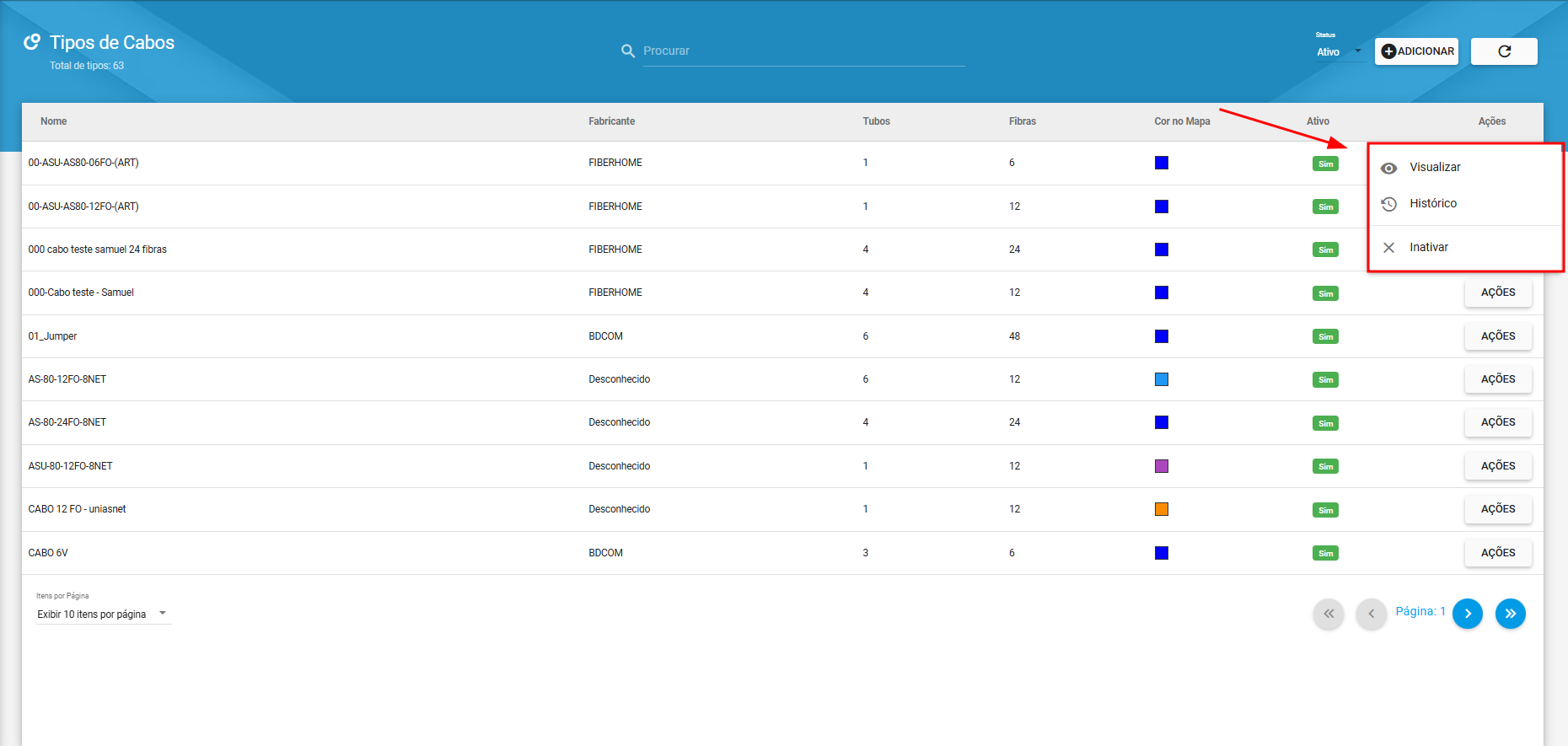Image resolution: width=1568 pixels, height=746 pixels.
Task: Click the Ações column header
Action: 1491,121
